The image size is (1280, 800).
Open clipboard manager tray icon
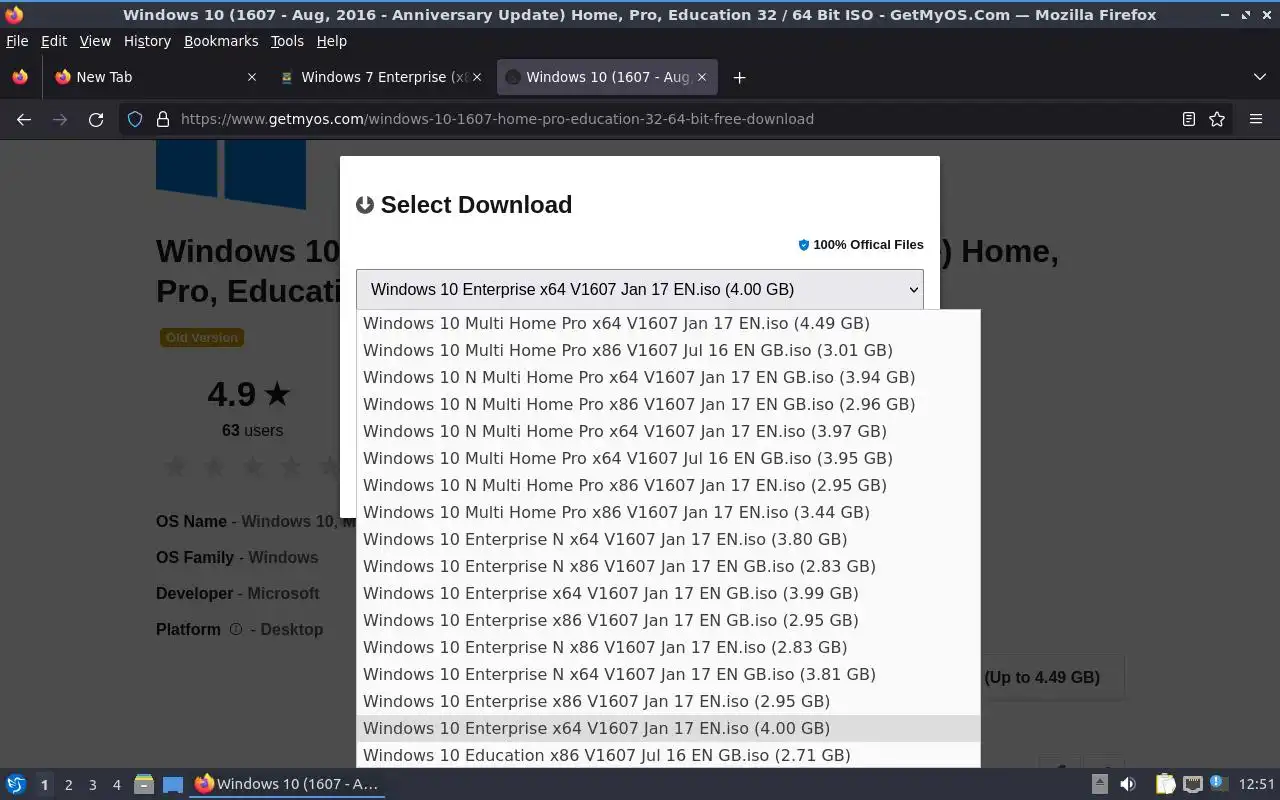(1165, 784)
